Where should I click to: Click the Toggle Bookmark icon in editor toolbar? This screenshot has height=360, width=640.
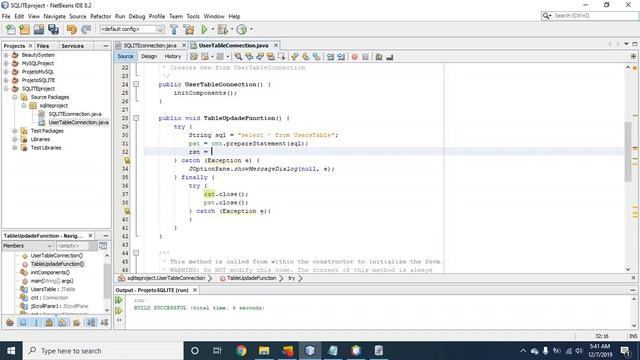(316, 57)
